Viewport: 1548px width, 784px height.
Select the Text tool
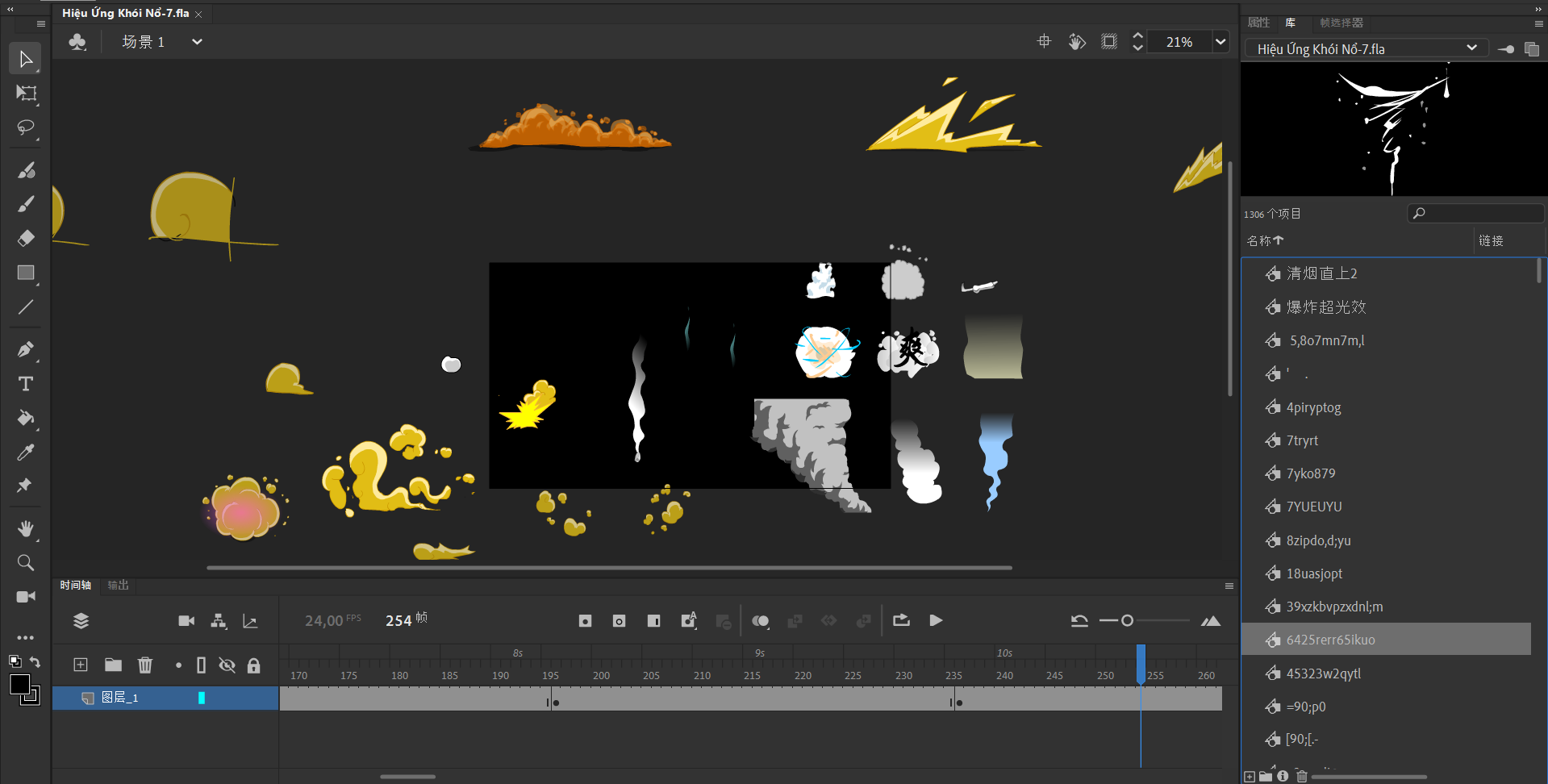coord(26,384)
